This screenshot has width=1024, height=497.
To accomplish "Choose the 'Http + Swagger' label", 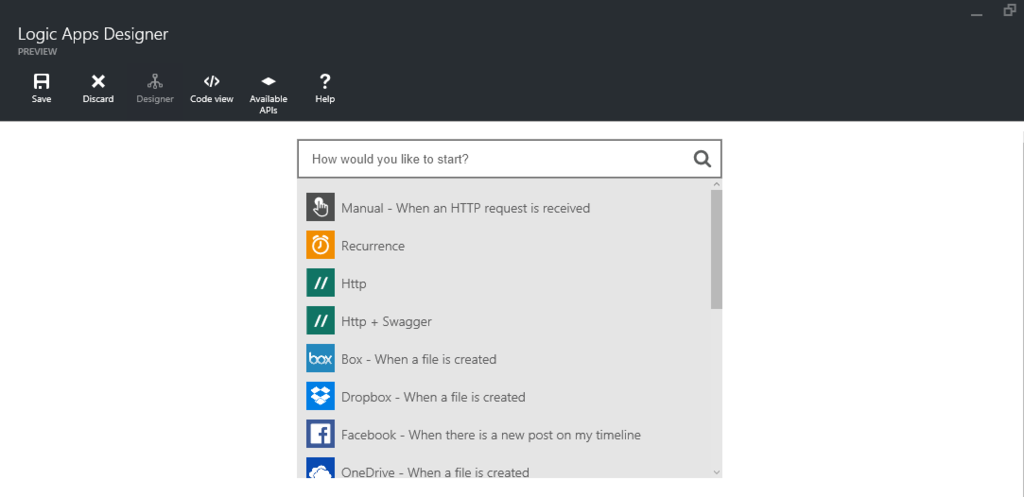I will [386, 322].
